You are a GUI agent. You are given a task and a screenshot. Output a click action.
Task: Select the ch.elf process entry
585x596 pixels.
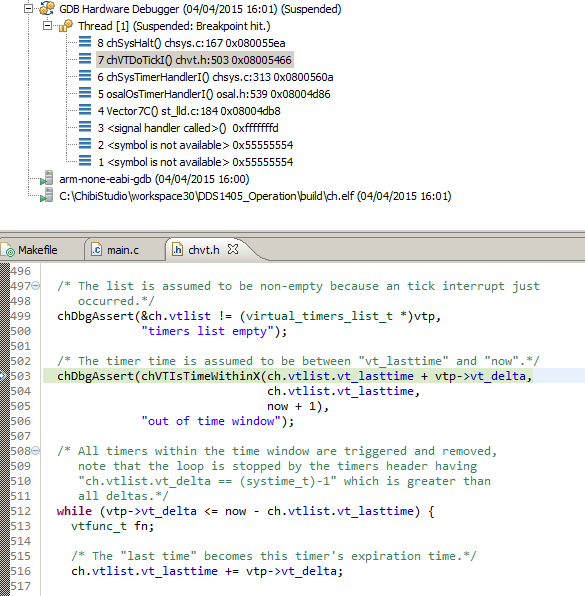point(255,196)
